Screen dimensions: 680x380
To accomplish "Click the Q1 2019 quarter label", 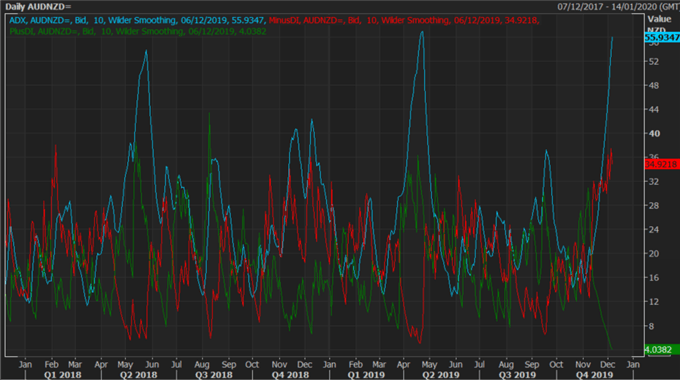I will (366, 375).
